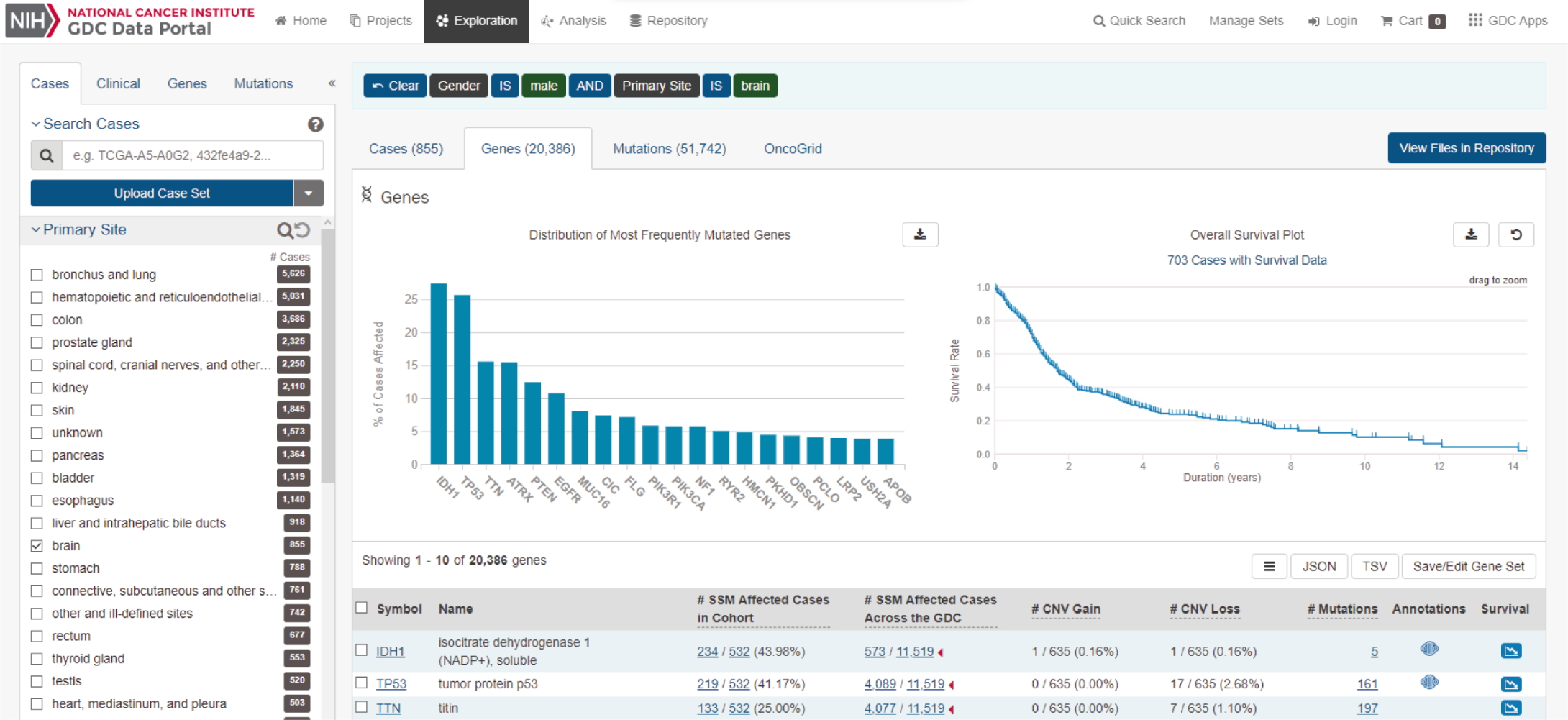1568x720 pixels.
Task: Click View Files in Repository button
Action: pyautogui.click(x=1466, y=148)
